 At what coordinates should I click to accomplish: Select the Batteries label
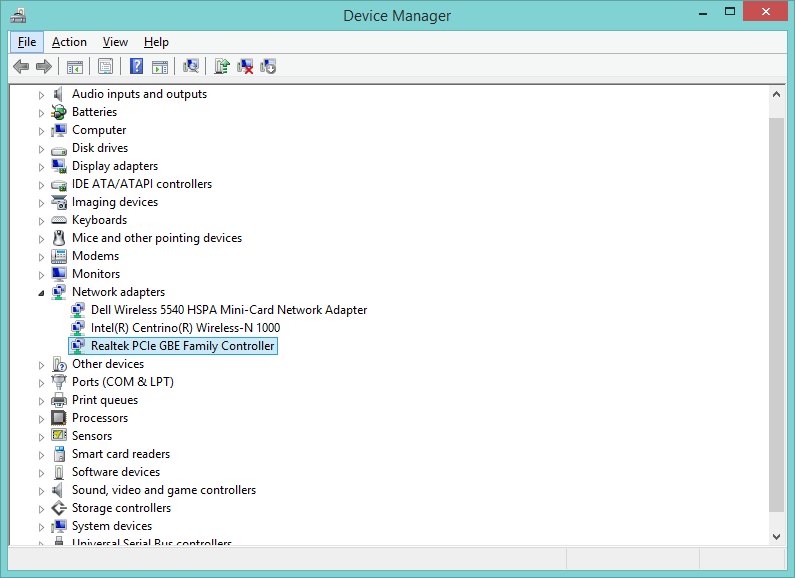[x=94, y=112]
